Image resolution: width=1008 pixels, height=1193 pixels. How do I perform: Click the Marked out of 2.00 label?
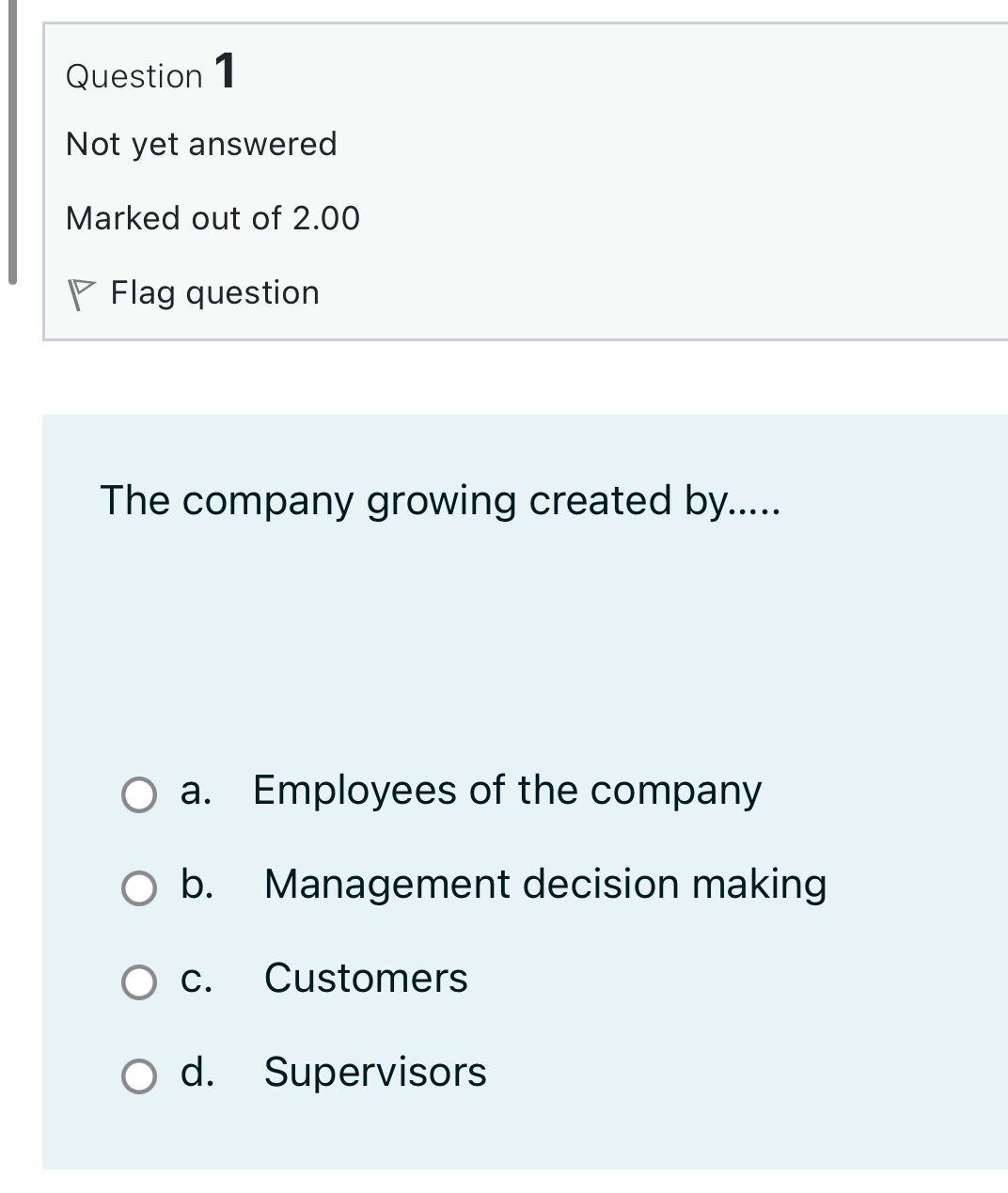click(x=213, y=217)
